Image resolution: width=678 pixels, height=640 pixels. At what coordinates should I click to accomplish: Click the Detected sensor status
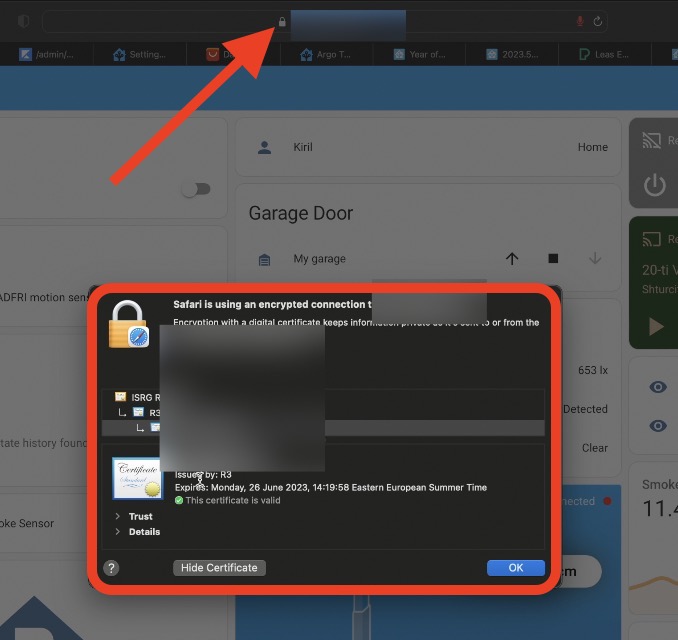tap(585, 409)
